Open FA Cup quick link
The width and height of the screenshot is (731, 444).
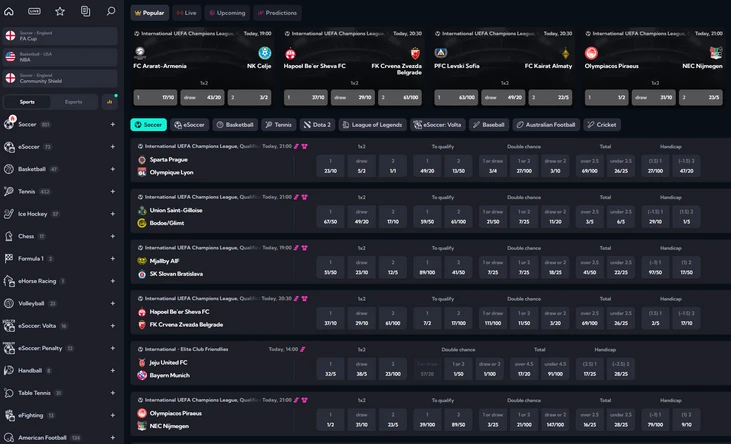click(x=60, y=36)
